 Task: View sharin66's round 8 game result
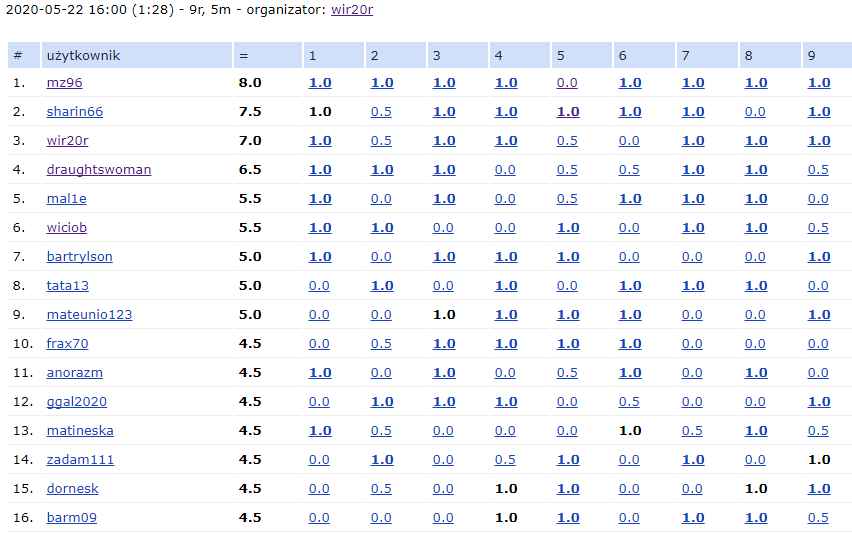tap(755, 112)
